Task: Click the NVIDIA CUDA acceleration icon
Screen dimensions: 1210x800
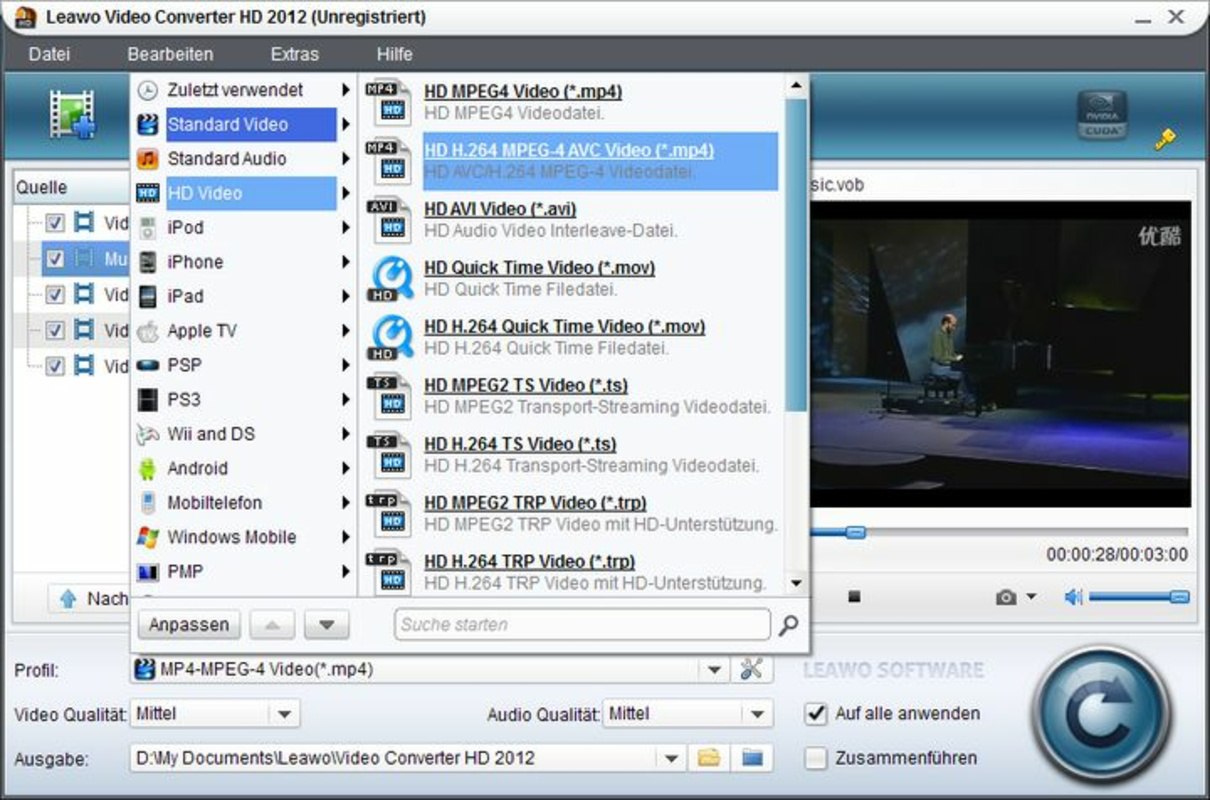Action: pos(1102,115)
